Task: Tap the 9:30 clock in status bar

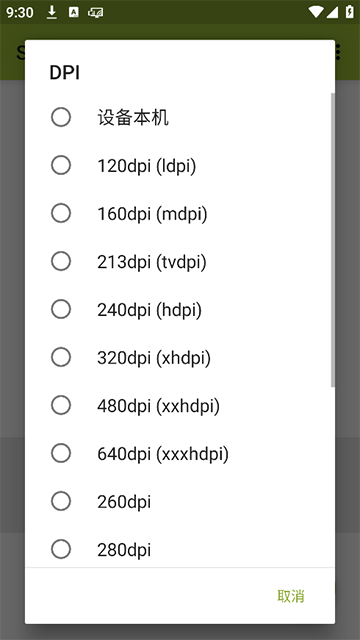Action: [x=20, y=13]
